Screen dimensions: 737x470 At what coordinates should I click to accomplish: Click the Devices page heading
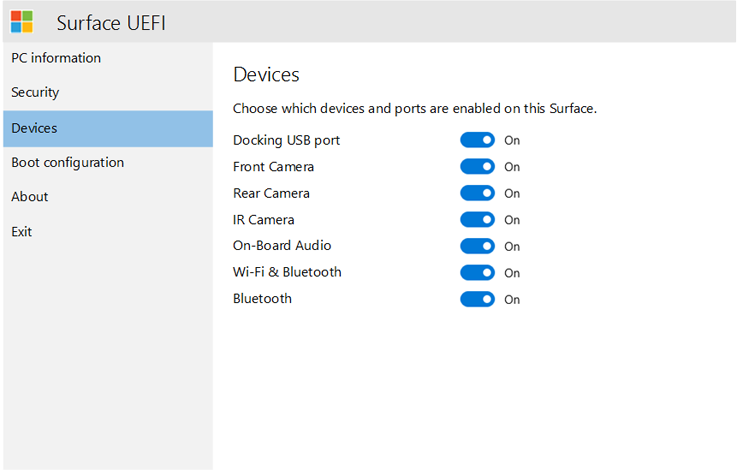coord(266,75)
